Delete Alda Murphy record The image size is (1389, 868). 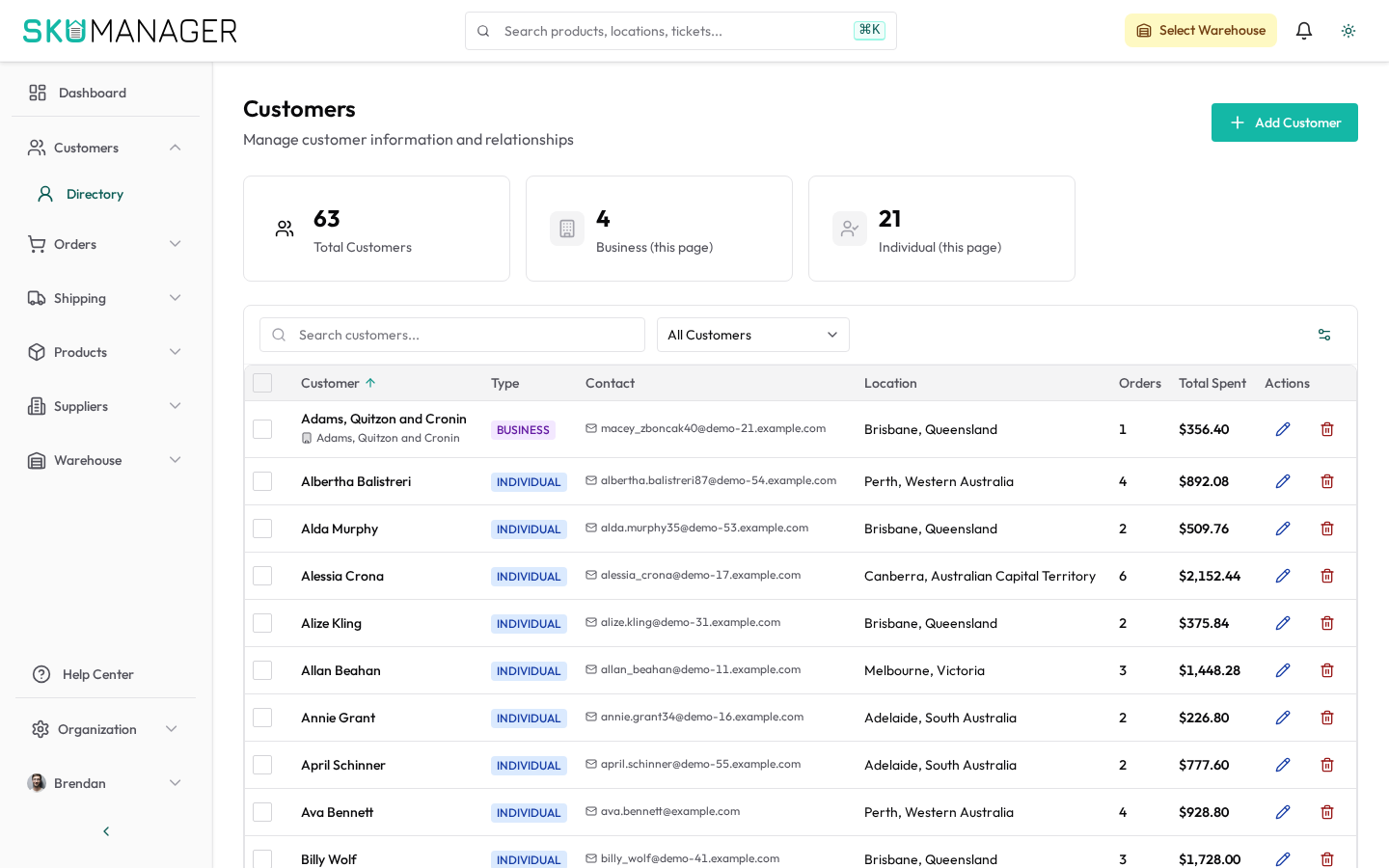tap(1327, 529)
